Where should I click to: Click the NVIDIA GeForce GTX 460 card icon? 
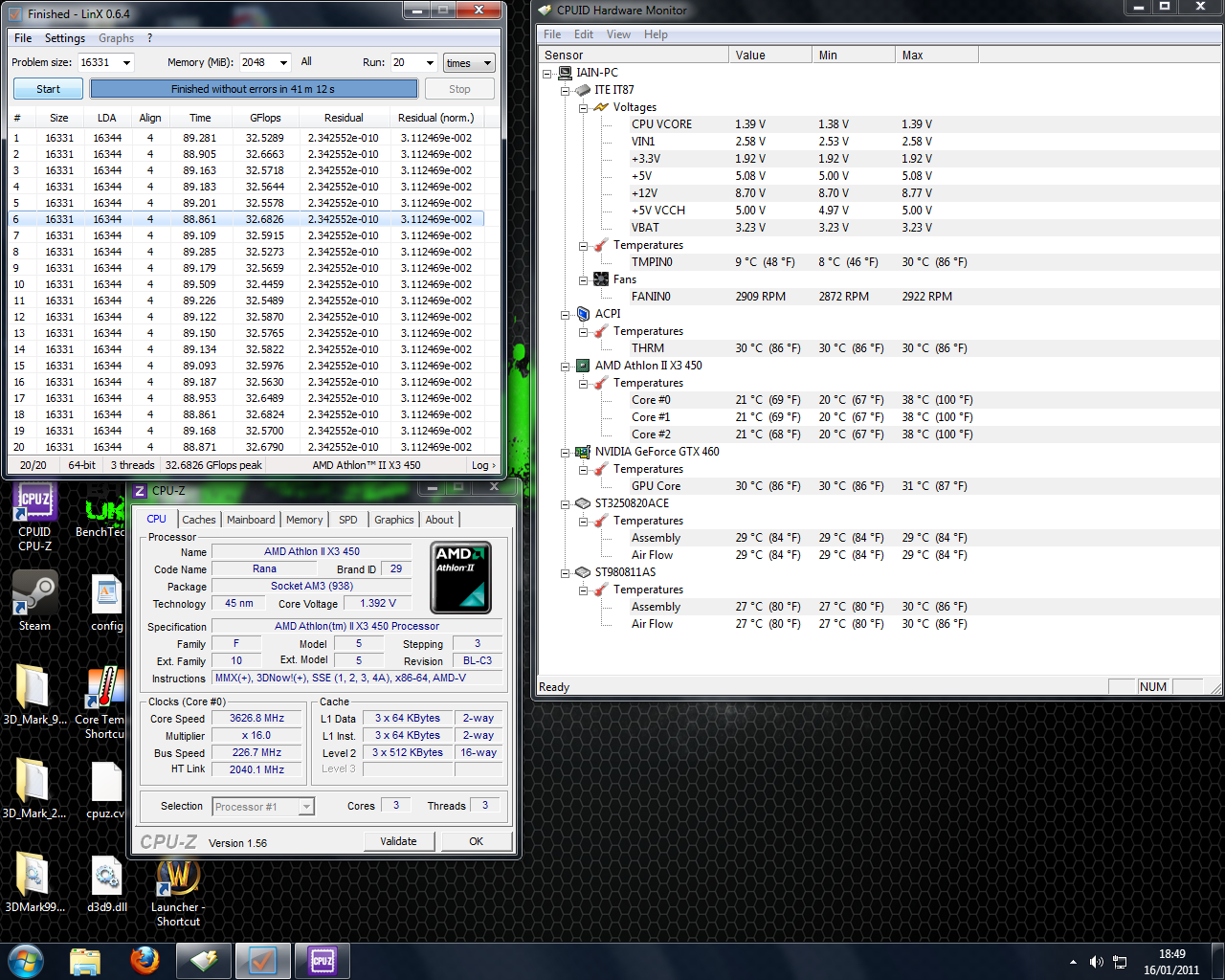point(582,452)
